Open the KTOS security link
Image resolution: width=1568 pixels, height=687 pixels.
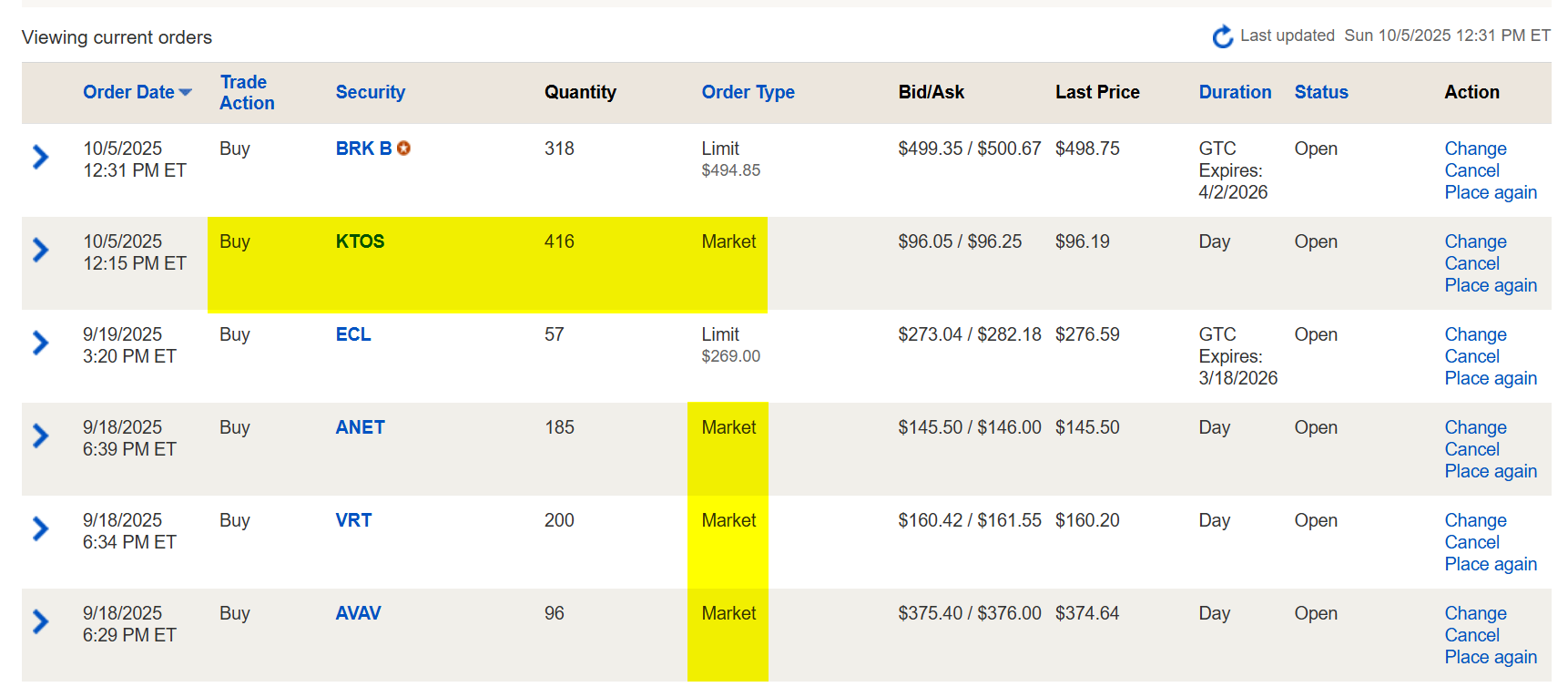pos(360,241)
